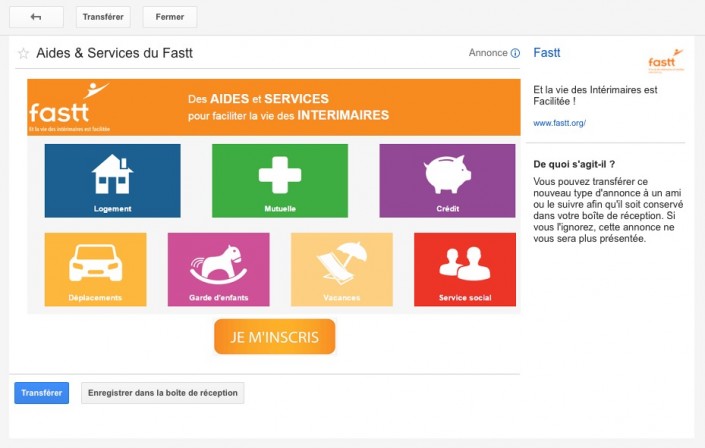705x448 pixels.
Task: Select the Déplacements car tile
Action: (95, 269)
